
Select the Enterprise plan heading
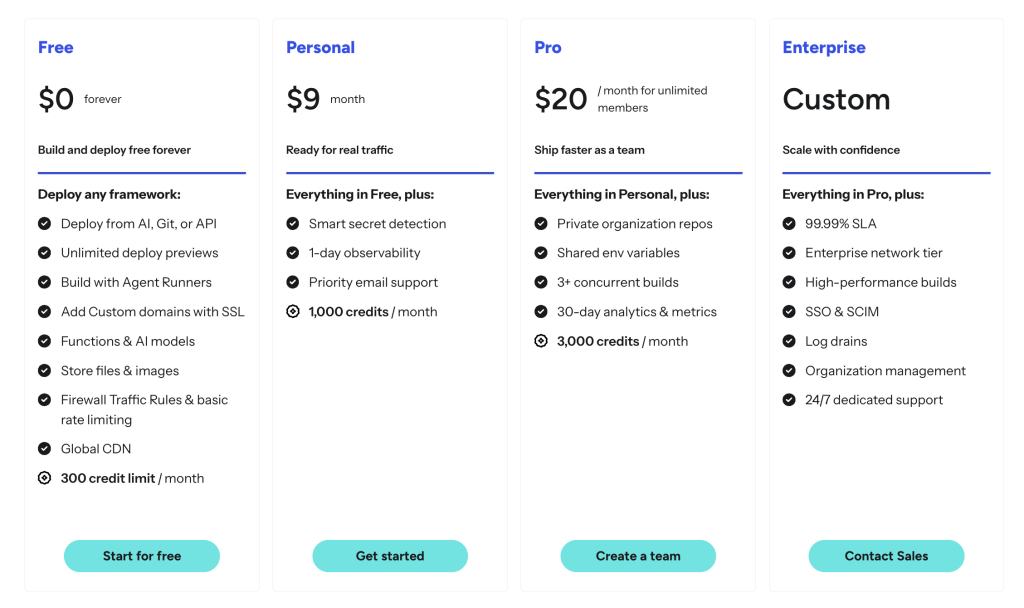click(824, 47)
